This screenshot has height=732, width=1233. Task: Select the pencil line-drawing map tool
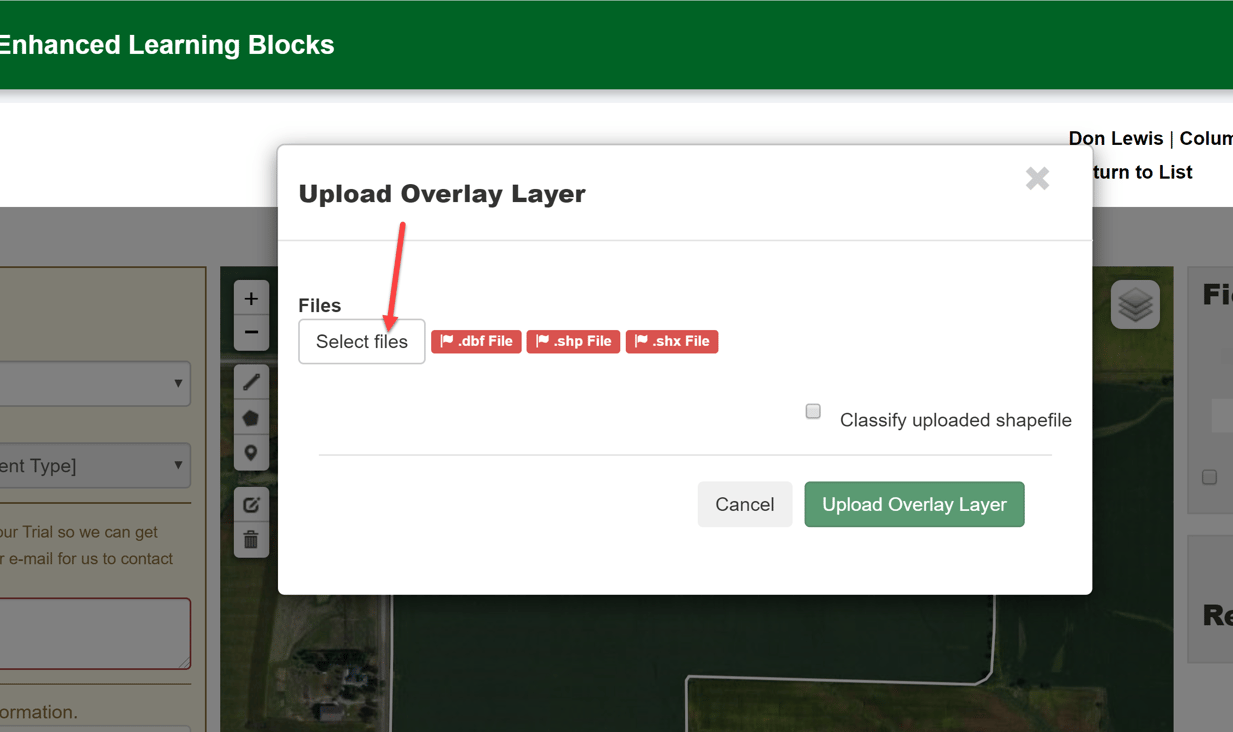tap(251, 382)
